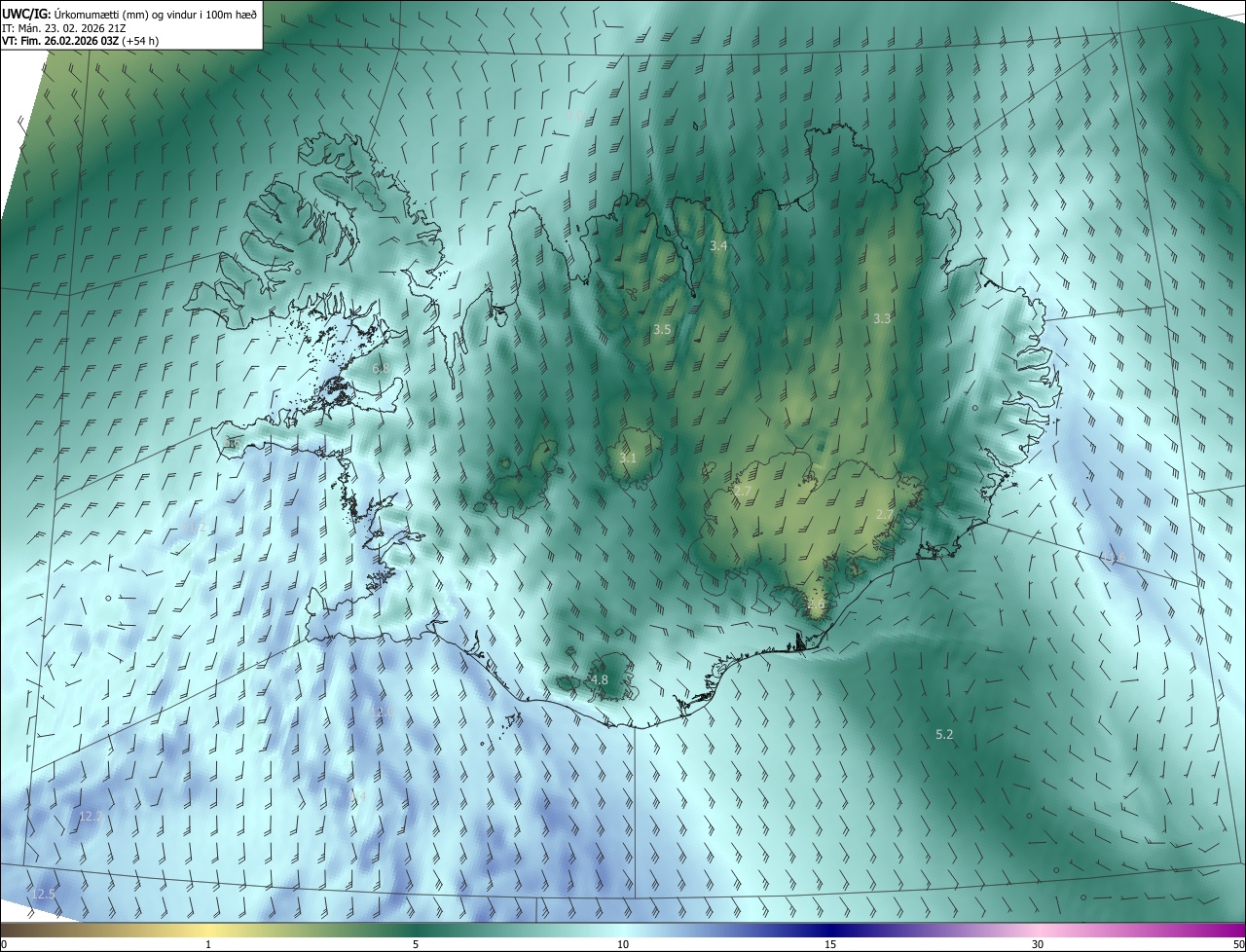
Task: Click the '0' tick label on color scale
Action: 4,944
